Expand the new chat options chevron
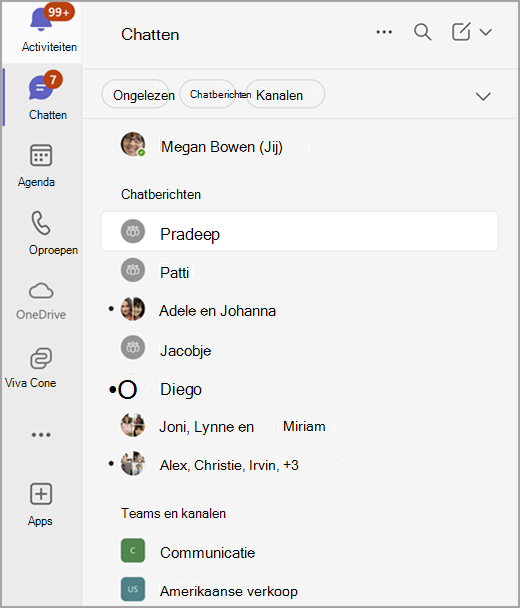The image size is (520, 608). pos(485,32)
